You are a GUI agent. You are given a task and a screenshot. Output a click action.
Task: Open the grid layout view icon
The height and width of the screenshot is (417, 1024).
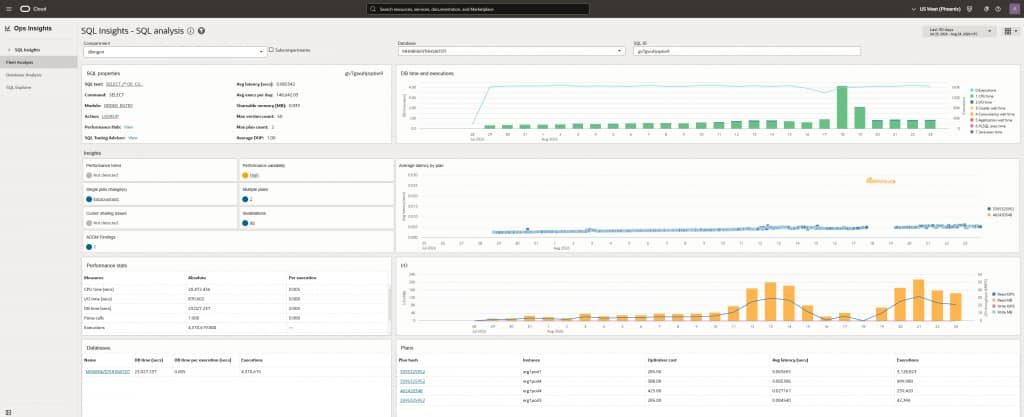[1009, 31]
